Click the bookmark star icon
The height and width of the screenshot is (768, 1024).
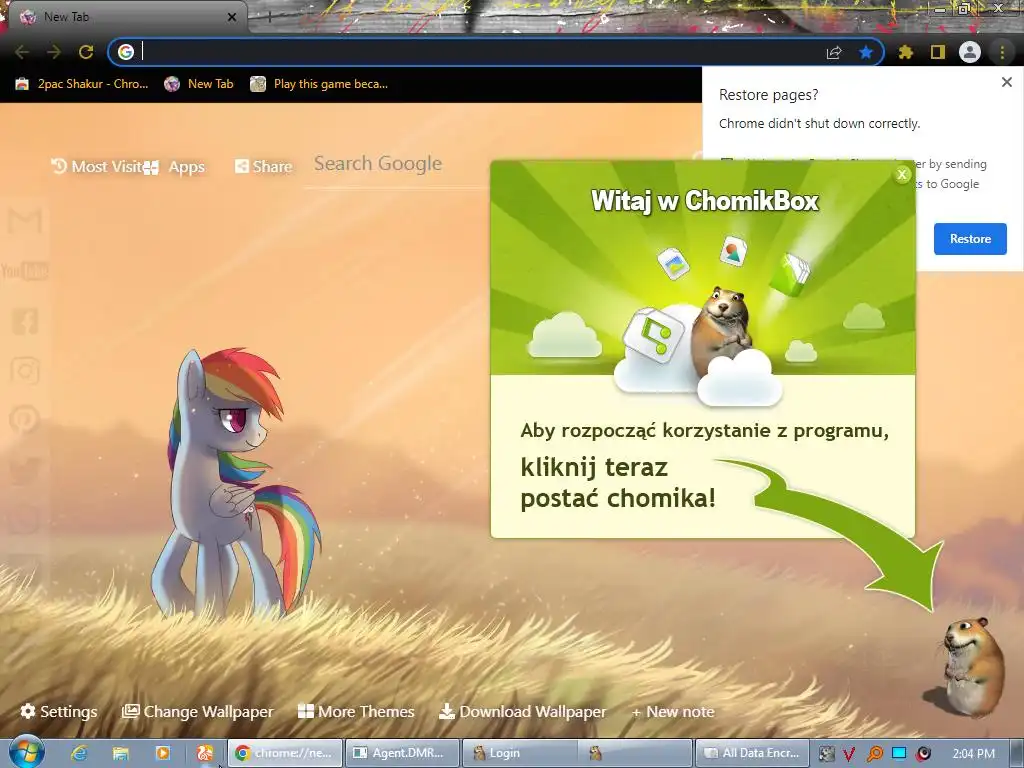point(866,52)
